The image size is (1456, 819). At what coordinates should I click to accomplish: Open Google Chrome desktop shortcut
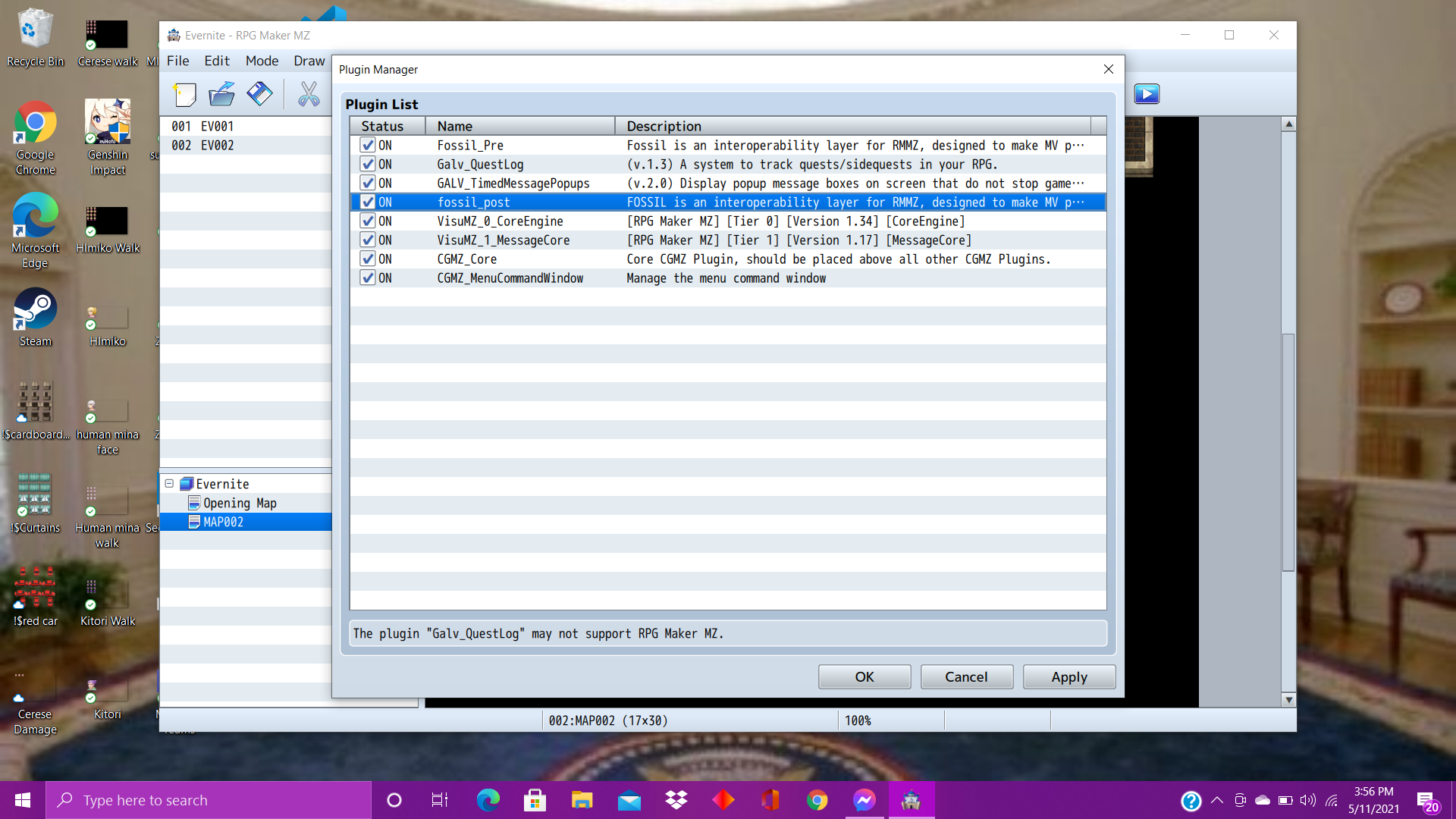(x=35, y=138)
